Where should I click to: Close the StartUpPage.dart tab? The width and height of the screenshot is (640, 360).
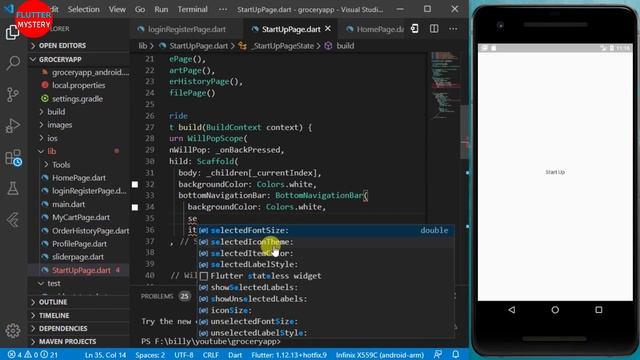tap(328, 29)
